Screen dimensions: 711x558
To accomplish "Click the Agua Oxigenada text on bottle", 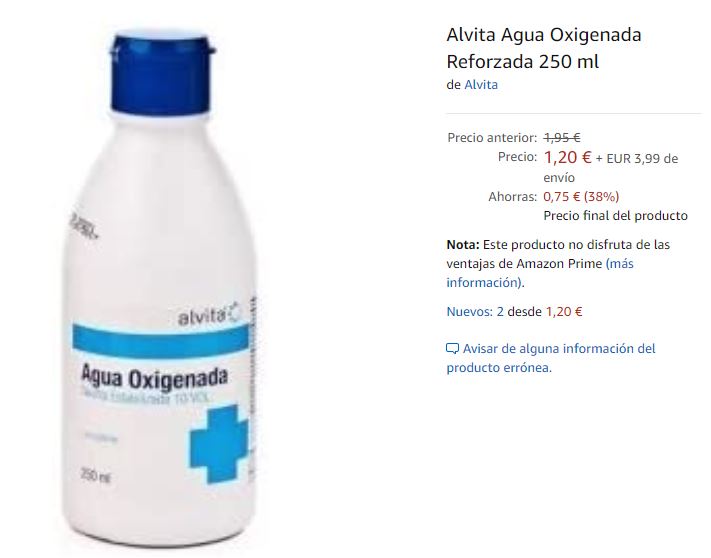I will click(x=154, y=378).
